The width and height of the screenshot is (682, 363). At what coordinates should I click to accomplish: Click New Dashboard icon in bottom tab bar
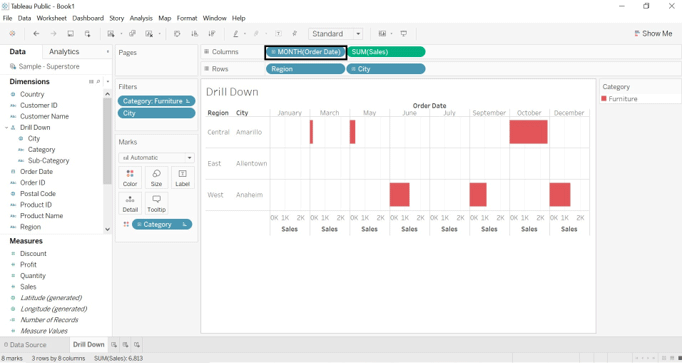pos(125,345)
